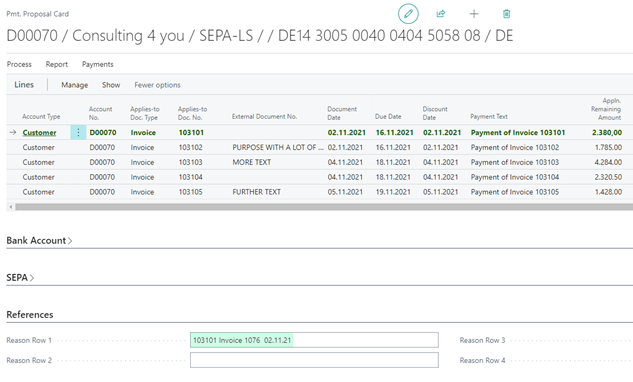Collapse the References section

point(30,315)
